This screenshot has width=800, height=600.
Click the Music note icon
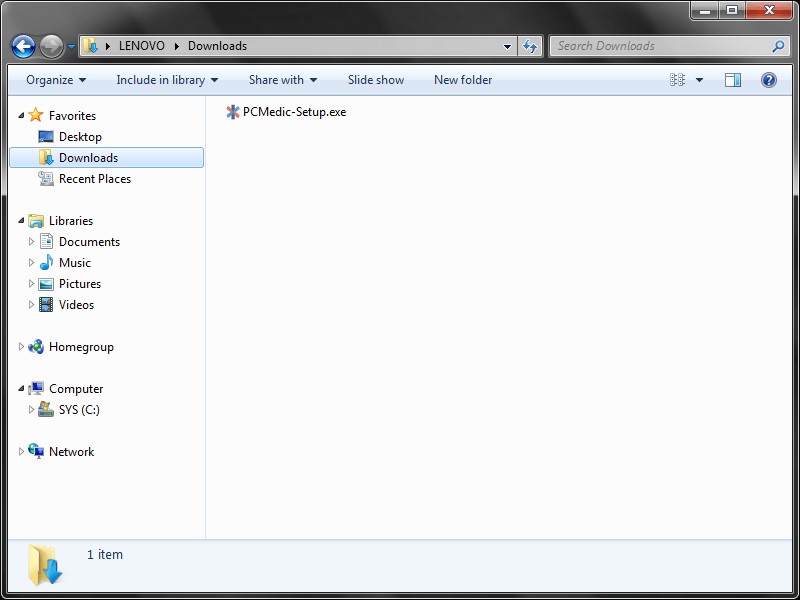point(46,262)
